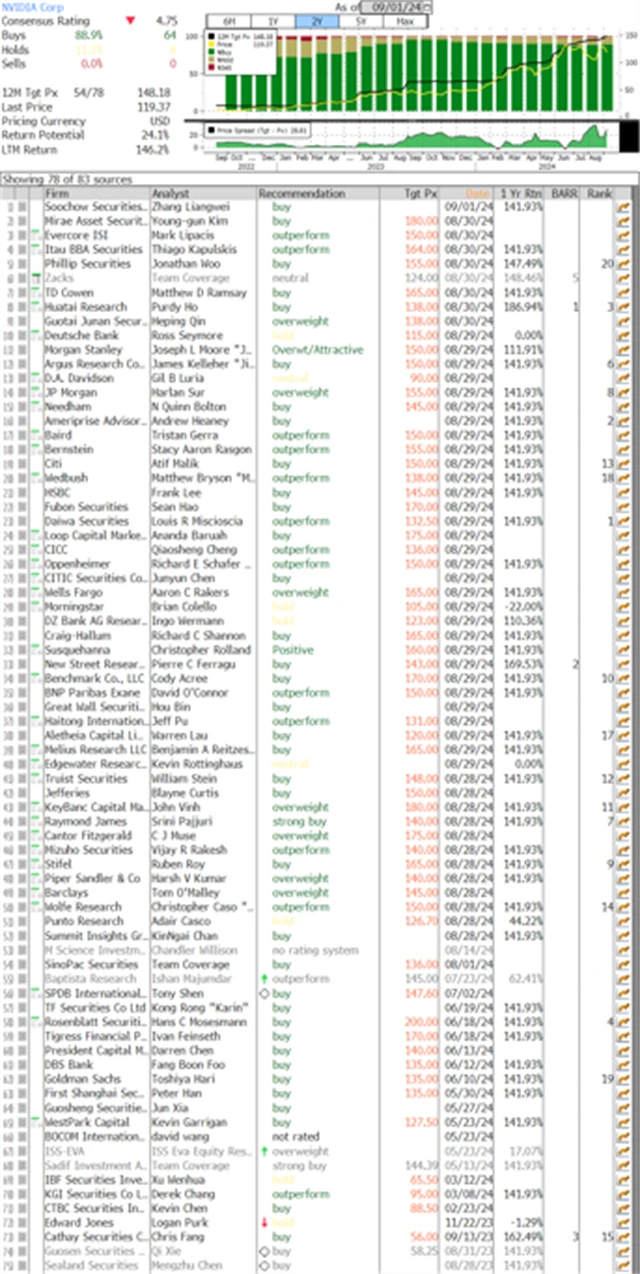Screen dimensions: 640x1274
Task: Click the As of date input field
Action: click(396, 7)
